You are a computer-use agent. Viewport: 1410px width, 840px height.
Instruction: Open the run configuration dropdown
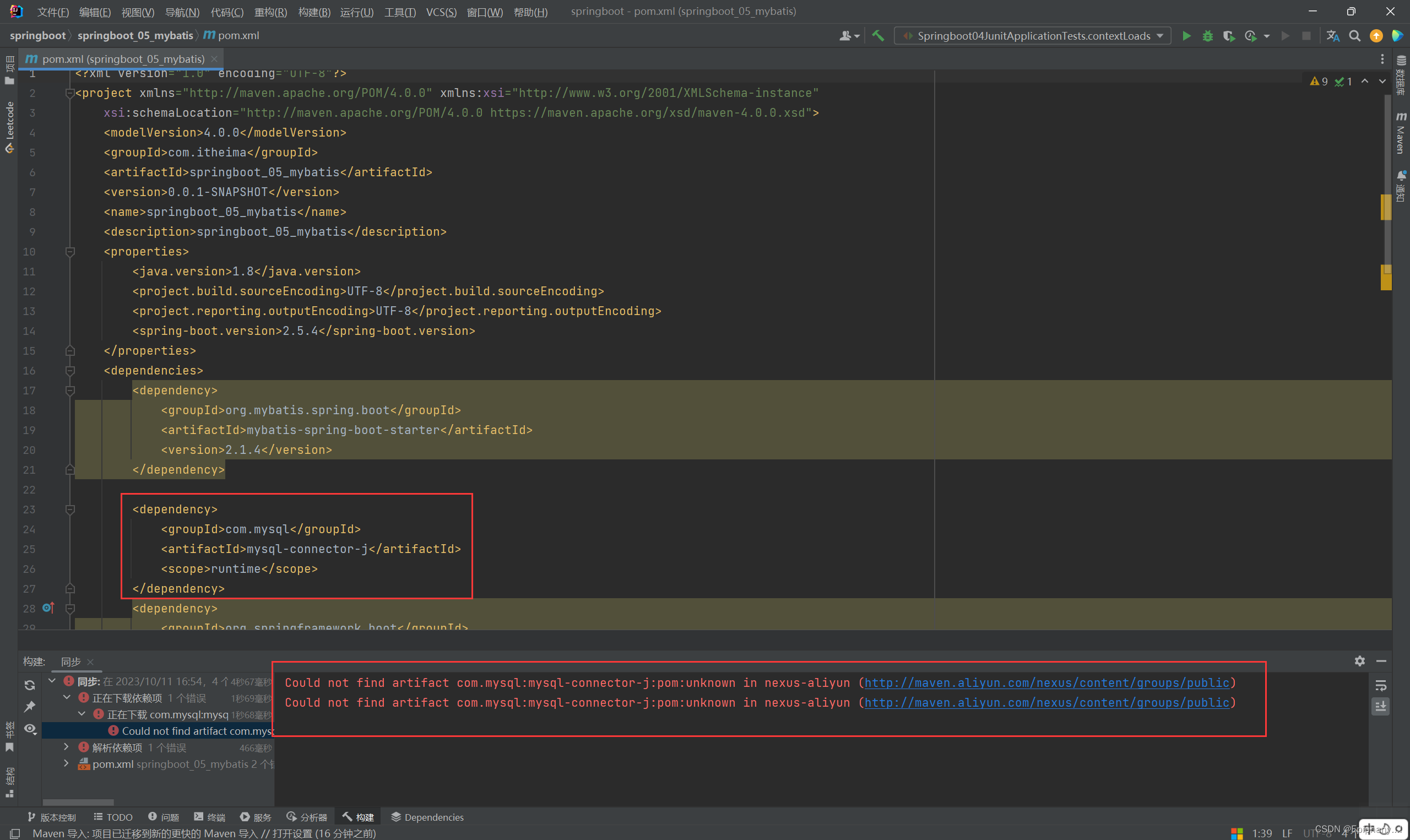point(1033,36)
